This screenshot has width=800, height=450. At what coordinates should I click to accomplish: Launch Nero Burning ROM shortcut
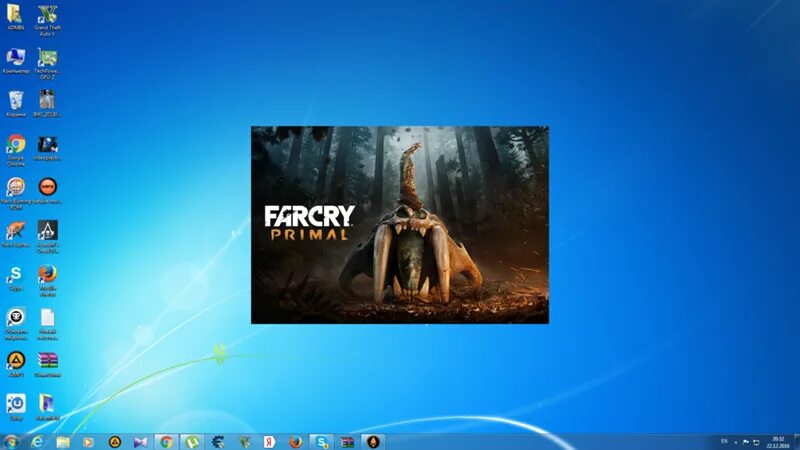point(16,194)
